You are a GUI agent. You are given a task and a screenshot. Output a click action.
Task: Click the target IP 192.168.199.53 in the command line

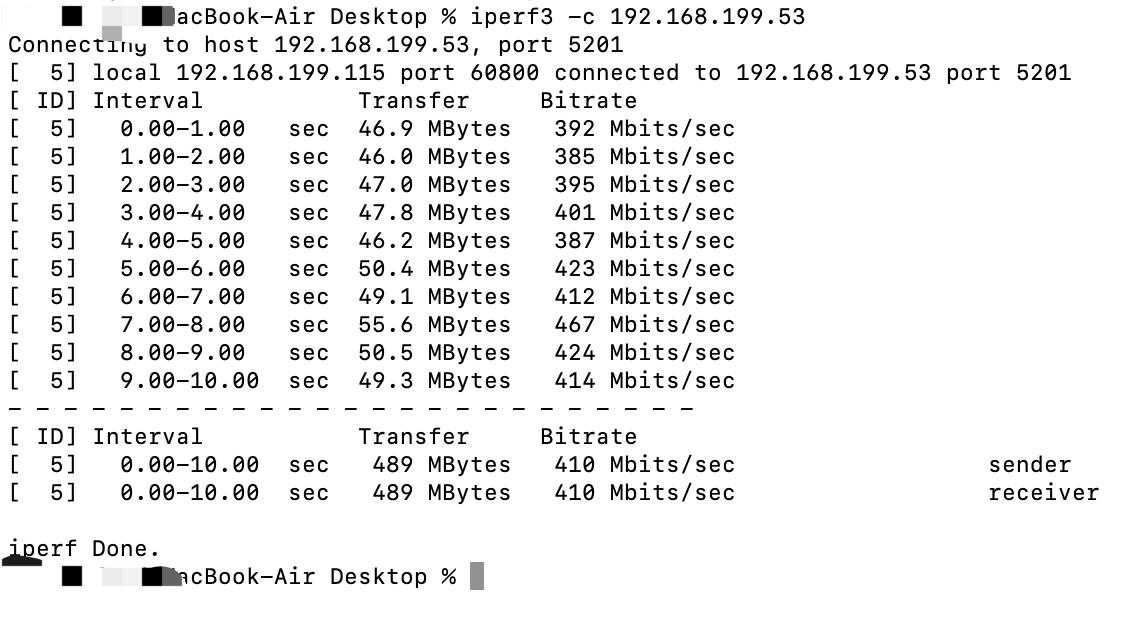[707, 17]
